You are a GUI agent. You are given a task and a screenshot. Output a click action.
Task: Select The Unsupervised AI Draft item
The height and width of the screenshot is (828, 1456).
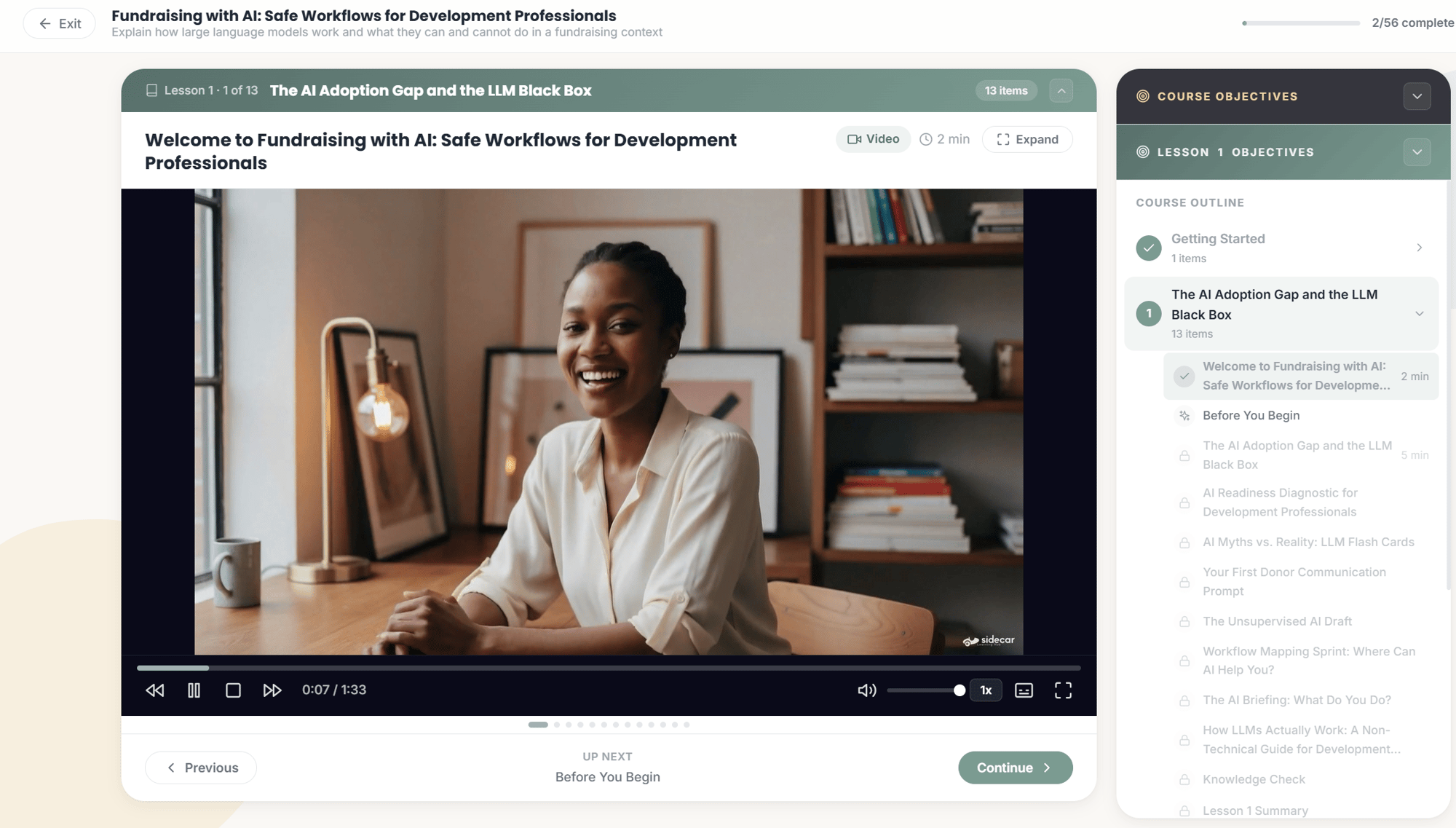(1301, 621)
